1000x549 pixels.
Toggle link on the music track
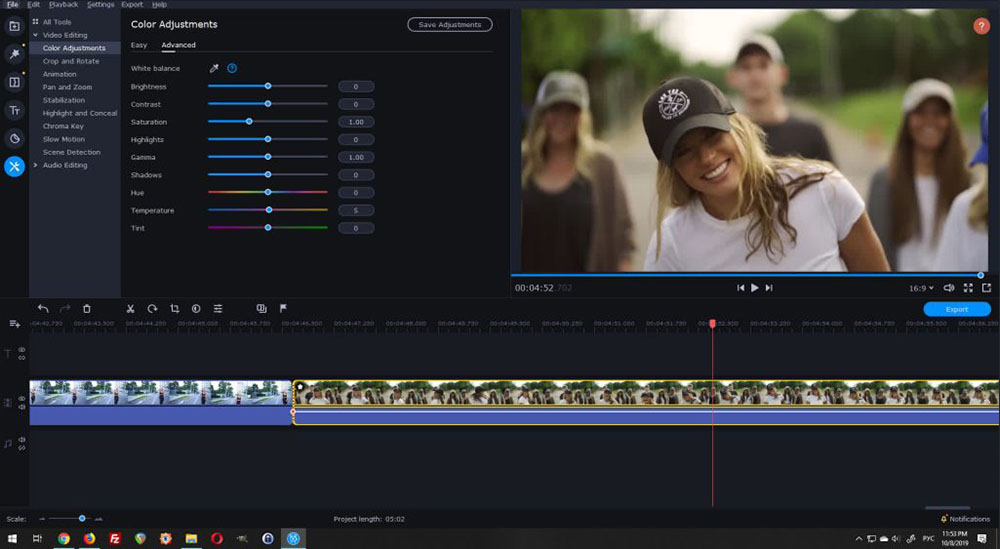pos(22,448)
